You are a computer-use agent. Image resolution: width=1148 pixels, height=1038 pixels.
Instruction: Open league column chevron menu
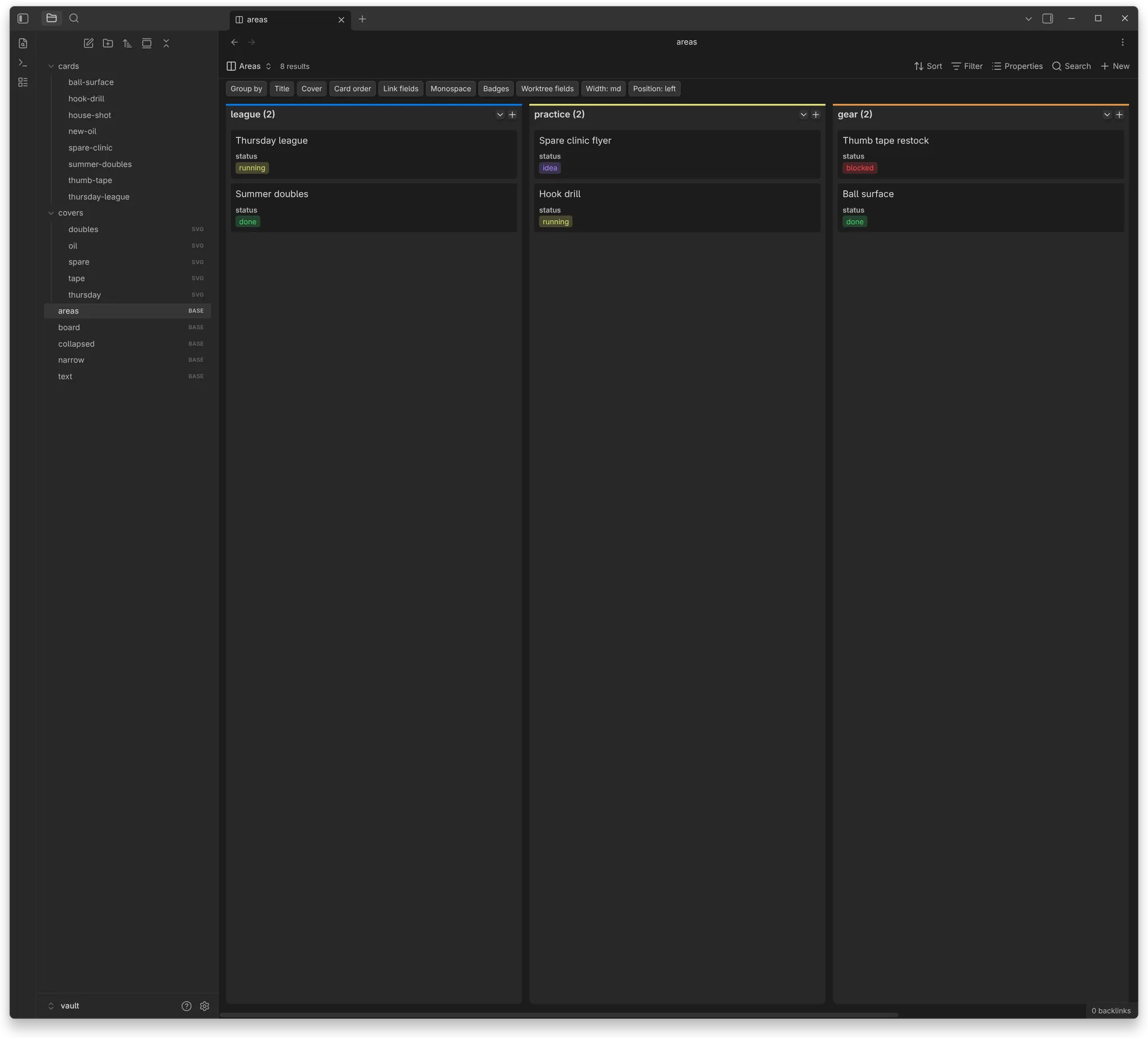coord(499,114)
